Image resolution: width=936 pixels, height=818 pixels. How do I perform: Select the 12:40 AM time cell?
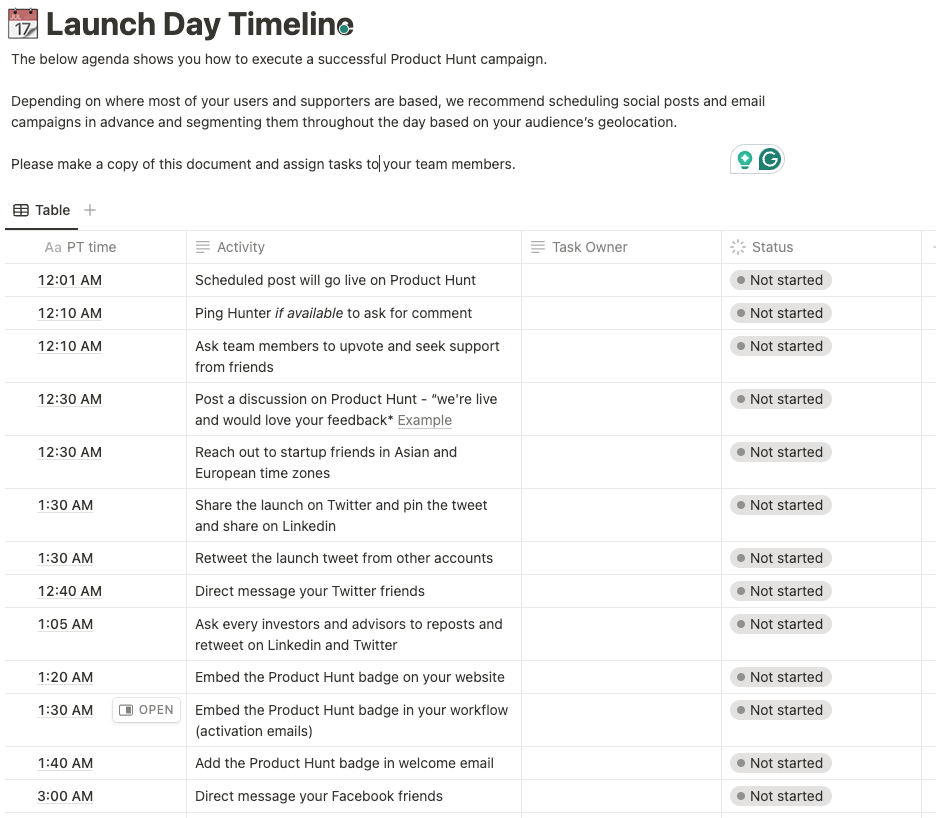coord(96,591)
